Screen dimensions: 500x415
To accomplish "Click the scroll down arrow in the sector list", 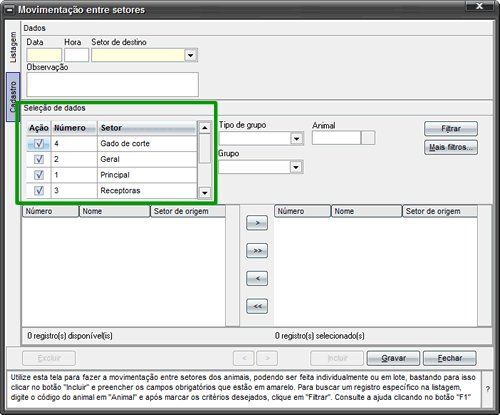I will [x=204, y=192].
